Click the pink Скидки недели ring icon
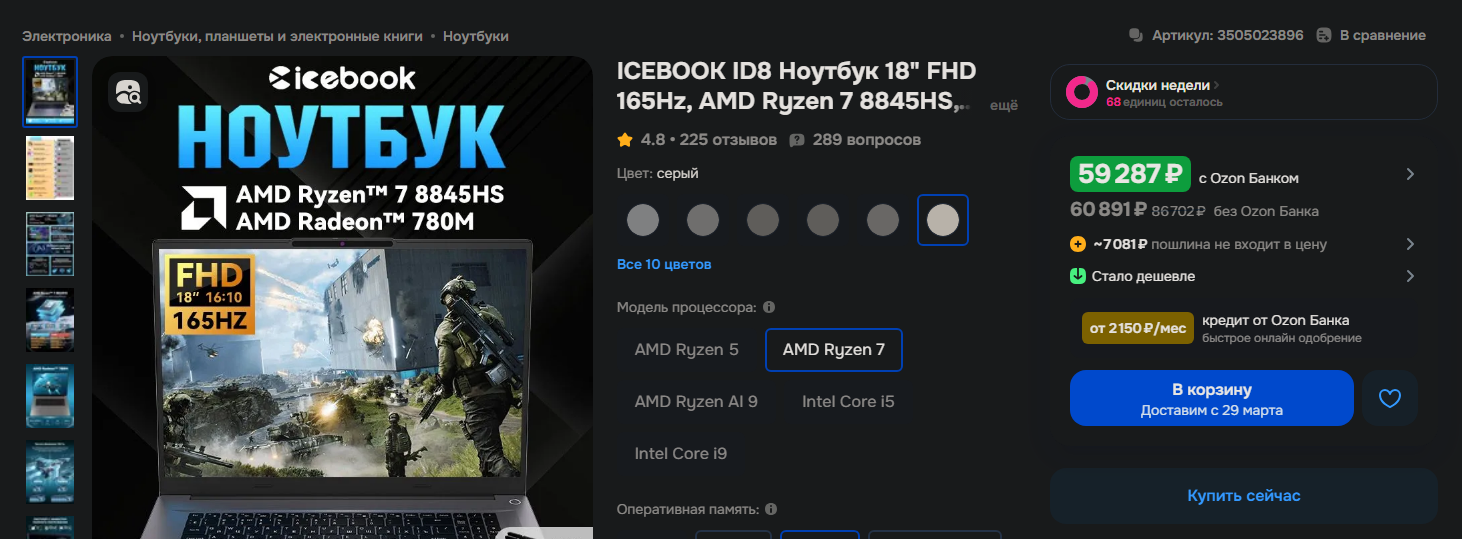Screen dimensions: 1462x539 (x=1082, y=92)
